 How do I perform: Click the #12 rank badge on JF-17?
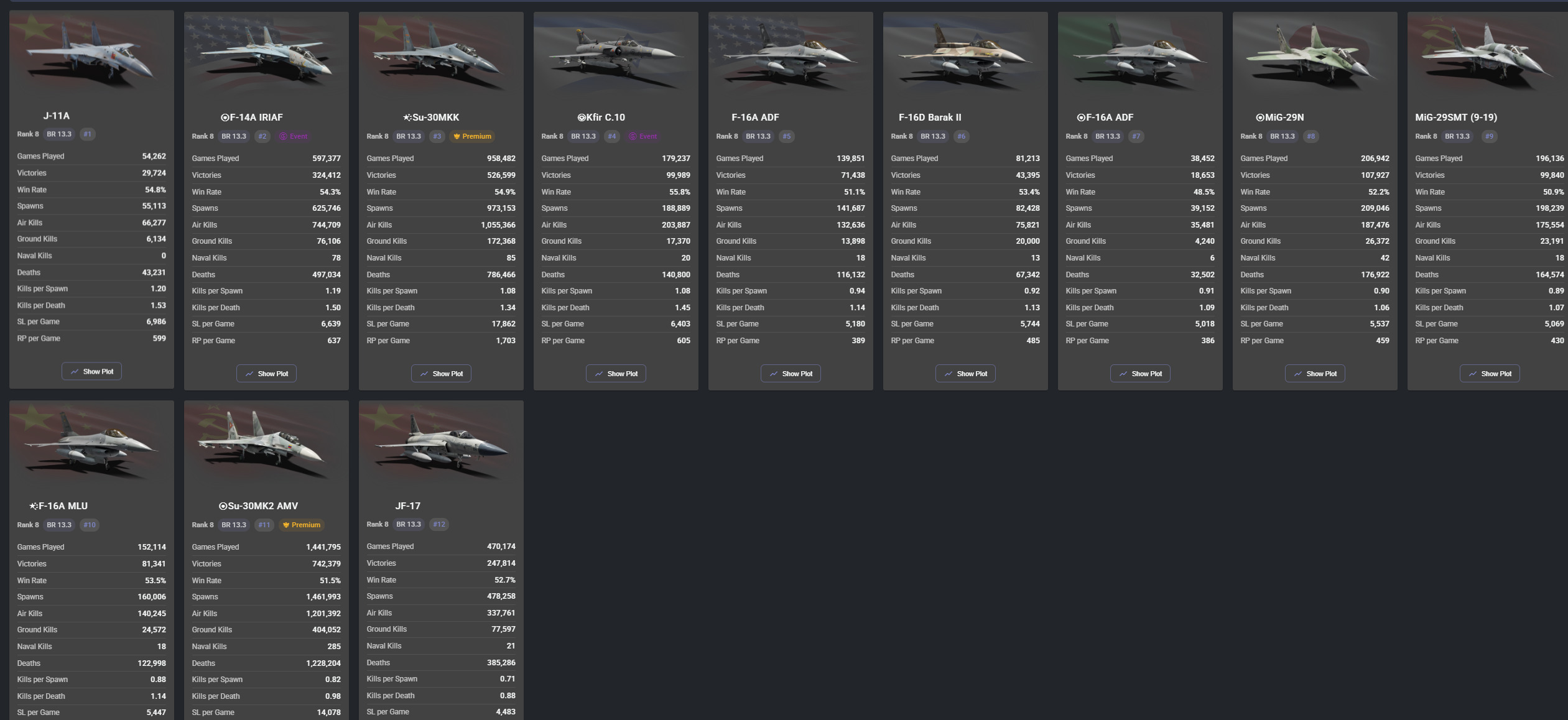pos(439,524)
